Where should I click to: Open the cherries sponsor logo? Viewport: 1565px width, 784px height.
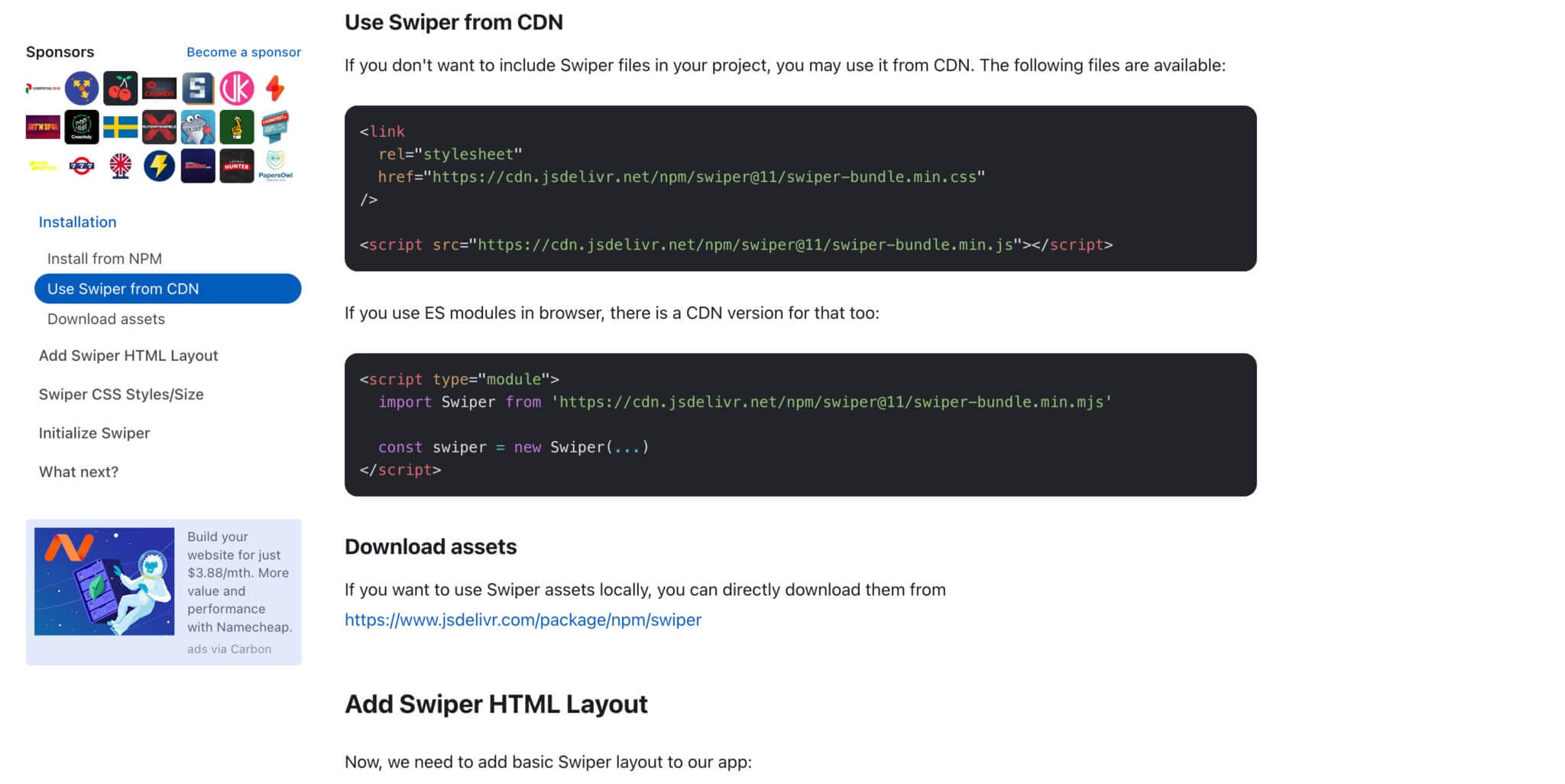(x=122, y=87)
